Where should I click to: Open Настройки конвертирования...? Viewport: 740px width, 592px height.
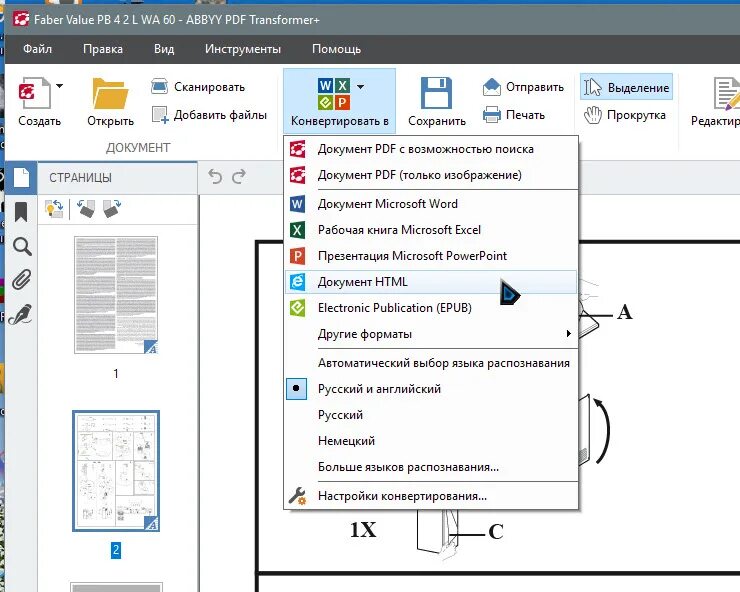pos(431,496)
